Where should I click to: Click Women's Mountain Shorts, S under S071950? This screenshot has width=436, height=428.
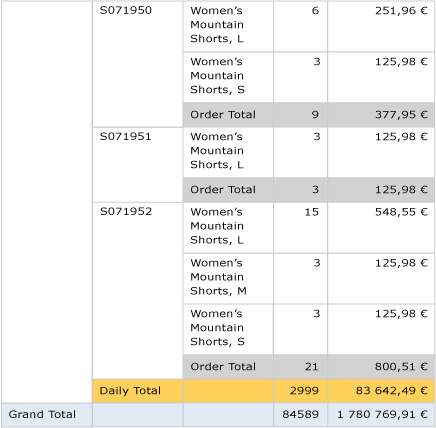pos(228,77)
